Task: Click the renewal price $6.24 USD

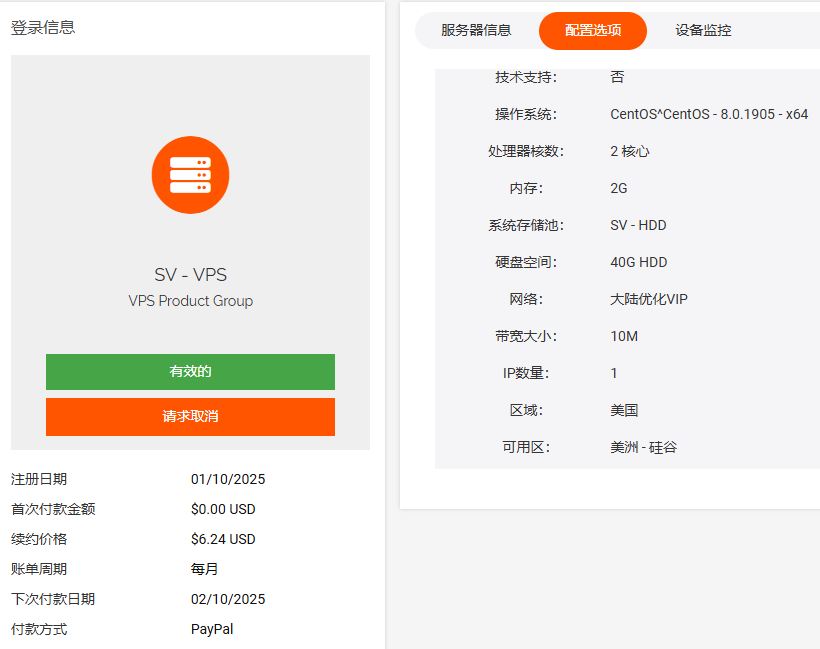Action: coord(223,539)
